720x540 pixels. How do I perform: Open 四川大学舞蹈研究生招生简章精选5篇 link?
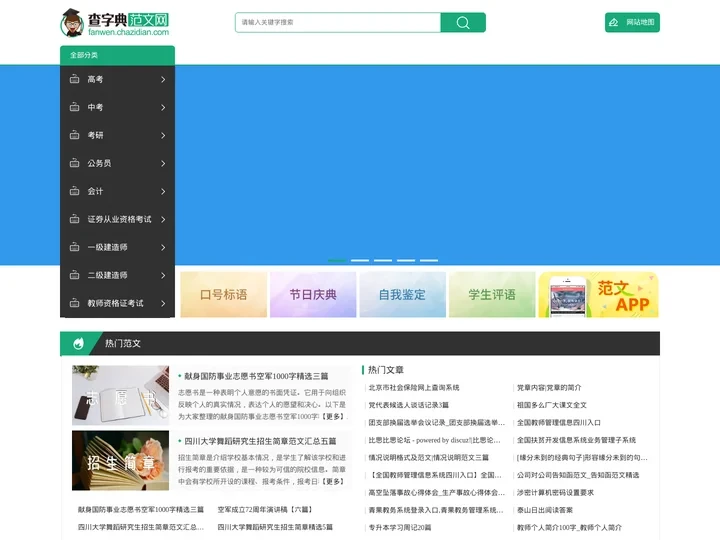pyautogui.click(x=275, y=527)
